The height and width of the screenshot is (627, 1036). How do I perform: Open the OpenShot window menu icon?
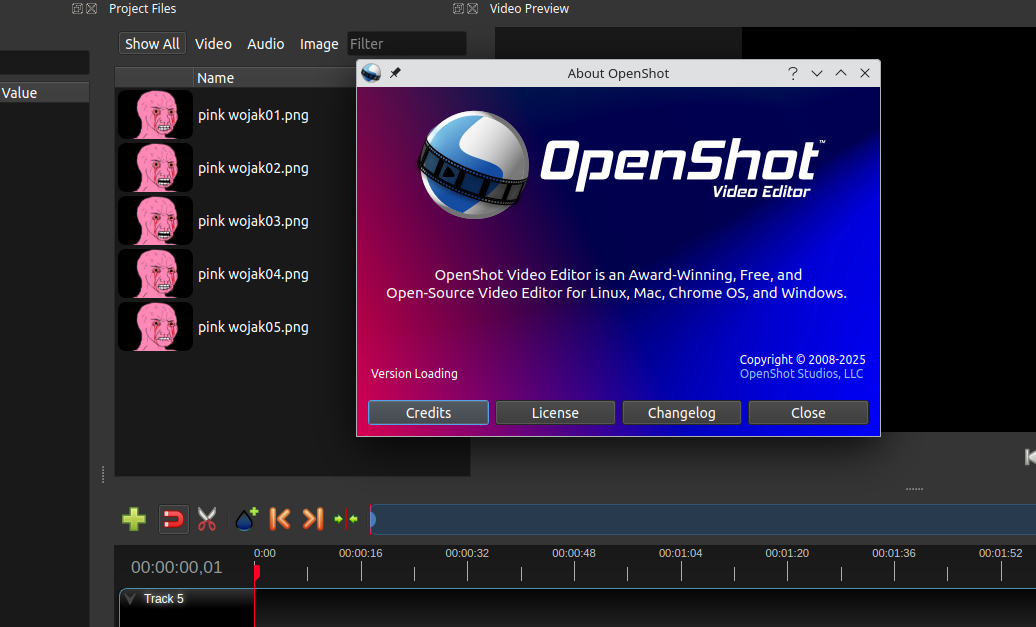pos(371,73)
